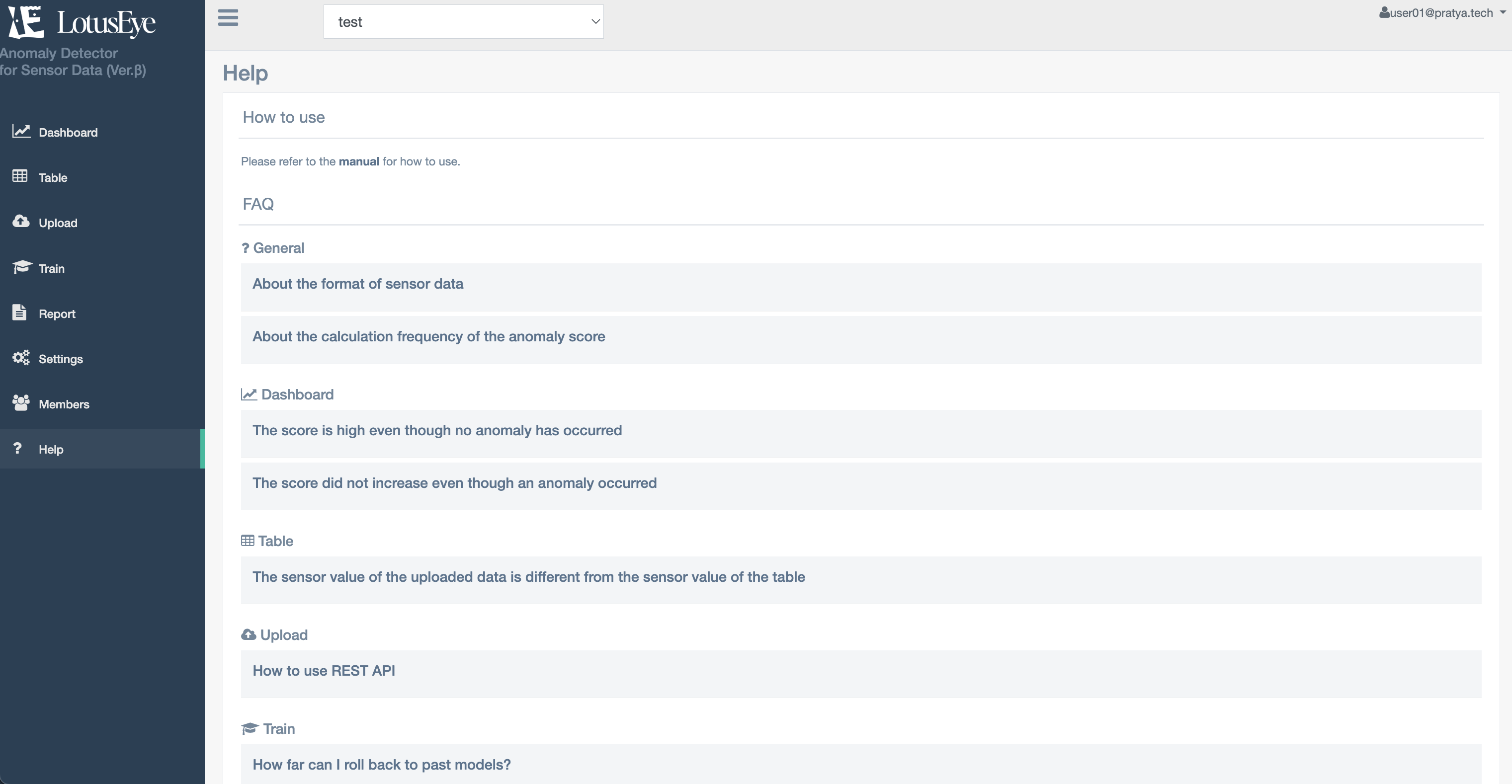
Task: Click the Train graduation cap icon in sidebar
Action: [22, 267]
